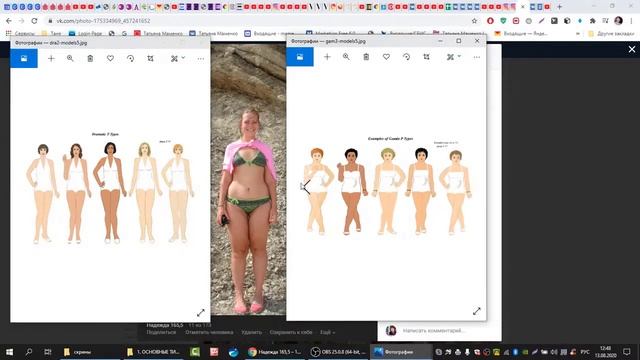The height and width of the screenshot is (360, 640).
Task: Close the active Chrome tab
Action: coord(522,7)
